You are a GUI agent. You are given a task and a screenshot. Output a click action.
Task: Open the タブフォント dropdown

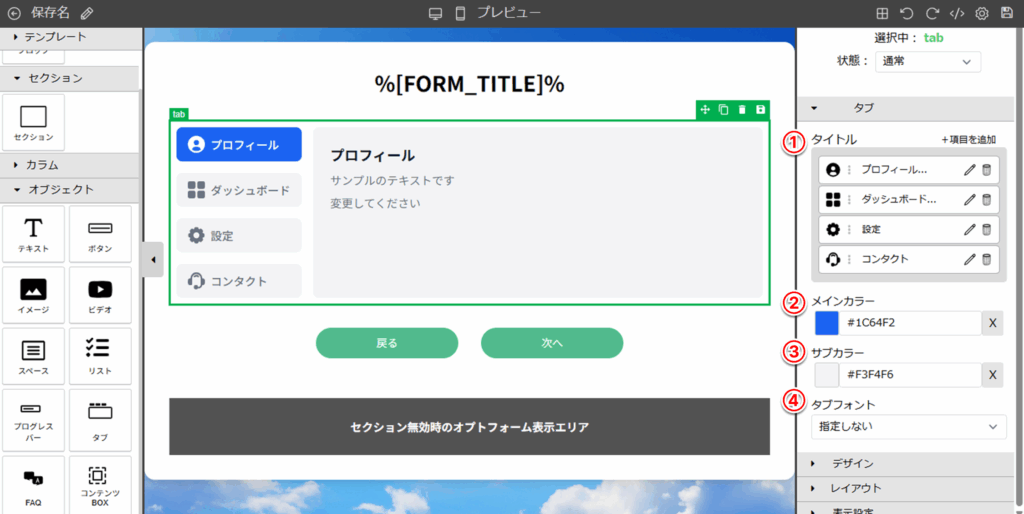[x=908, y=426]
